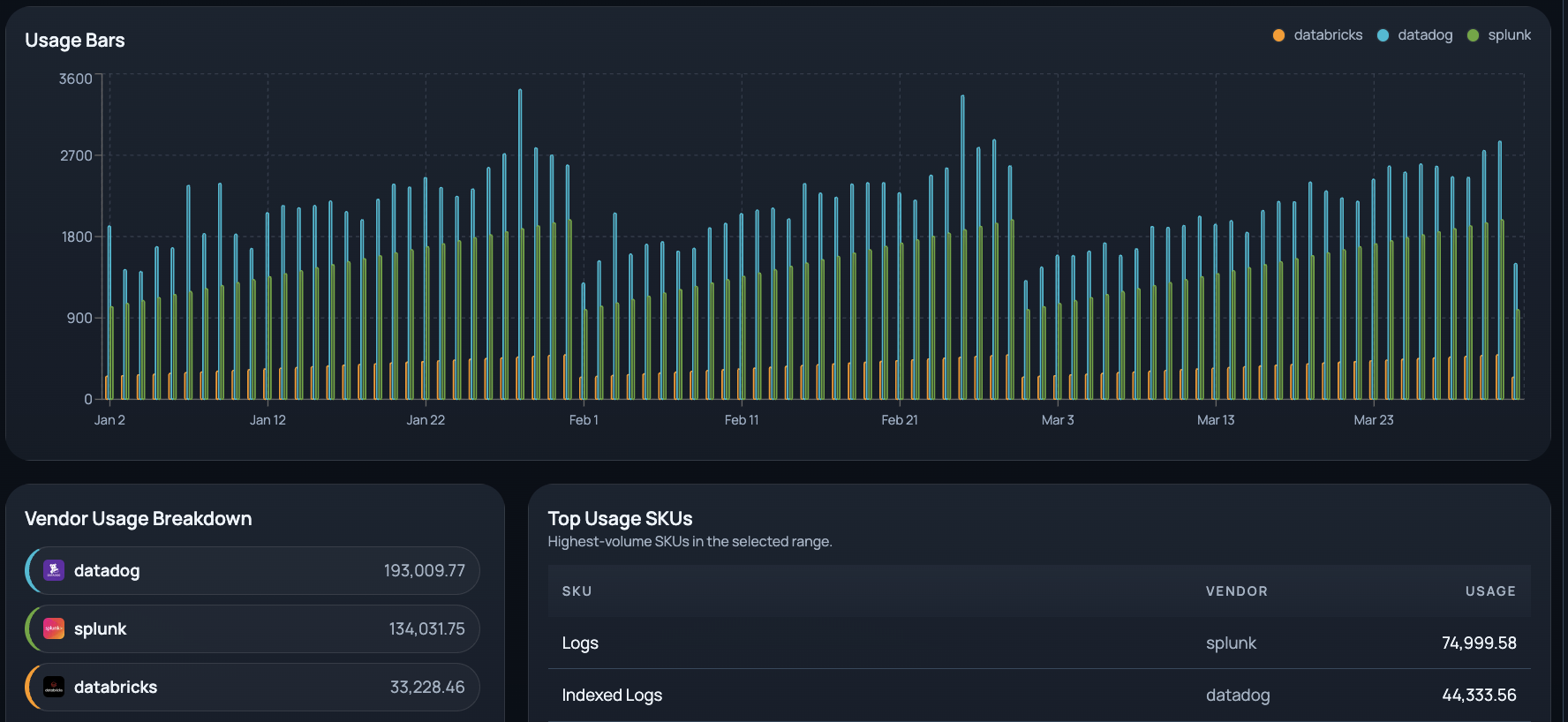Select the Indexed Logs SKU row
Screen dimensions: 1568x722
pyautogui.click(x=1039, y=695)
